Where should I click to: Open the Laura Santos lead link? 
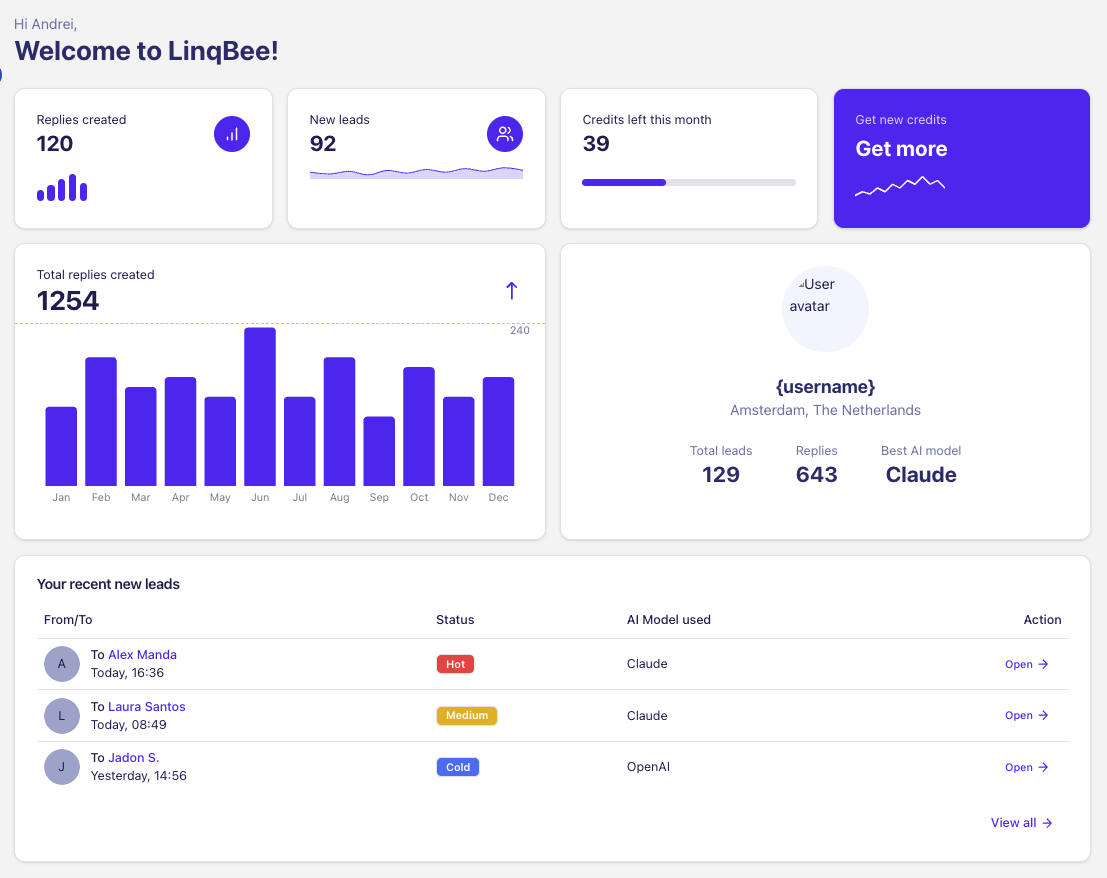pyautogui.click(x=146, y=707)
